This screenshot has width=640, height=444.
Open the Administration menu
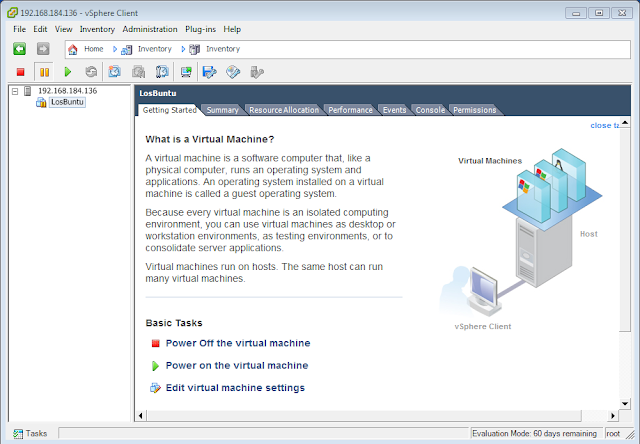point(150,29)
